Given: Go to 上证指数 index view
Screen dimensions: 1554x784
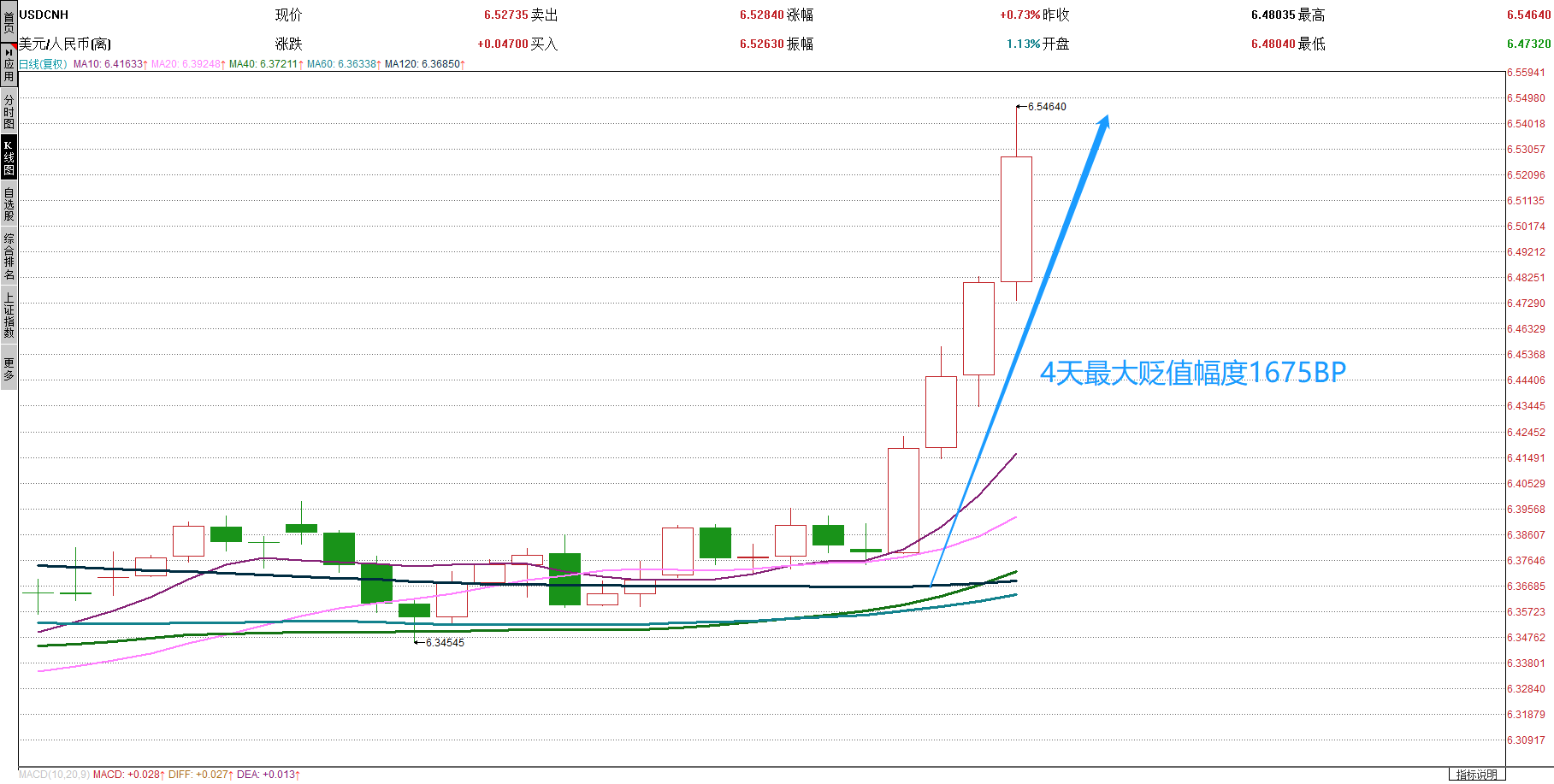Looking at the screenshot, I should (x=9, y=315).
